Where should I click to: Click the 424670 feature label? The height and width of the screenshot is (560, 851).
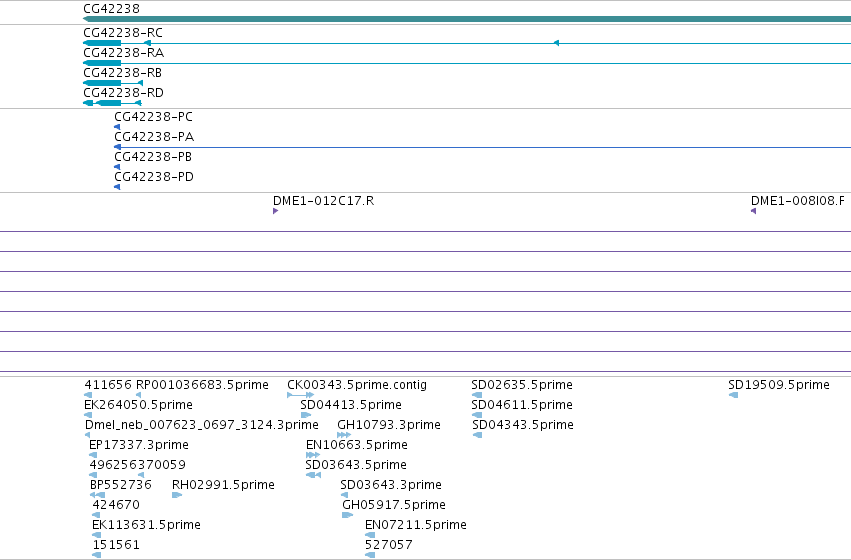coord(116,505)
